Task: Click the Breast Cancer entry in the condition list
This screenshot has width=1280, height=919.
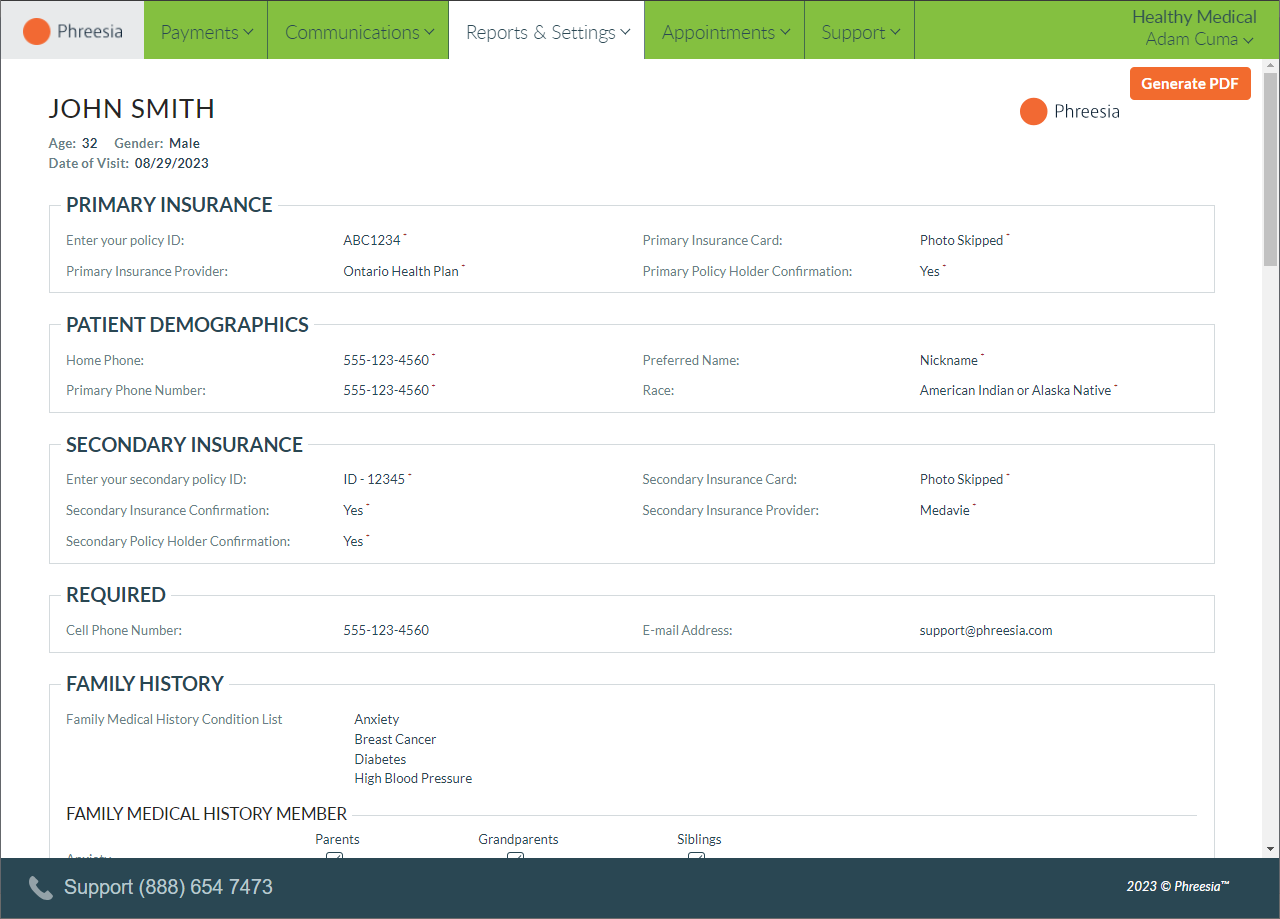Action: [x=395, y=739]
